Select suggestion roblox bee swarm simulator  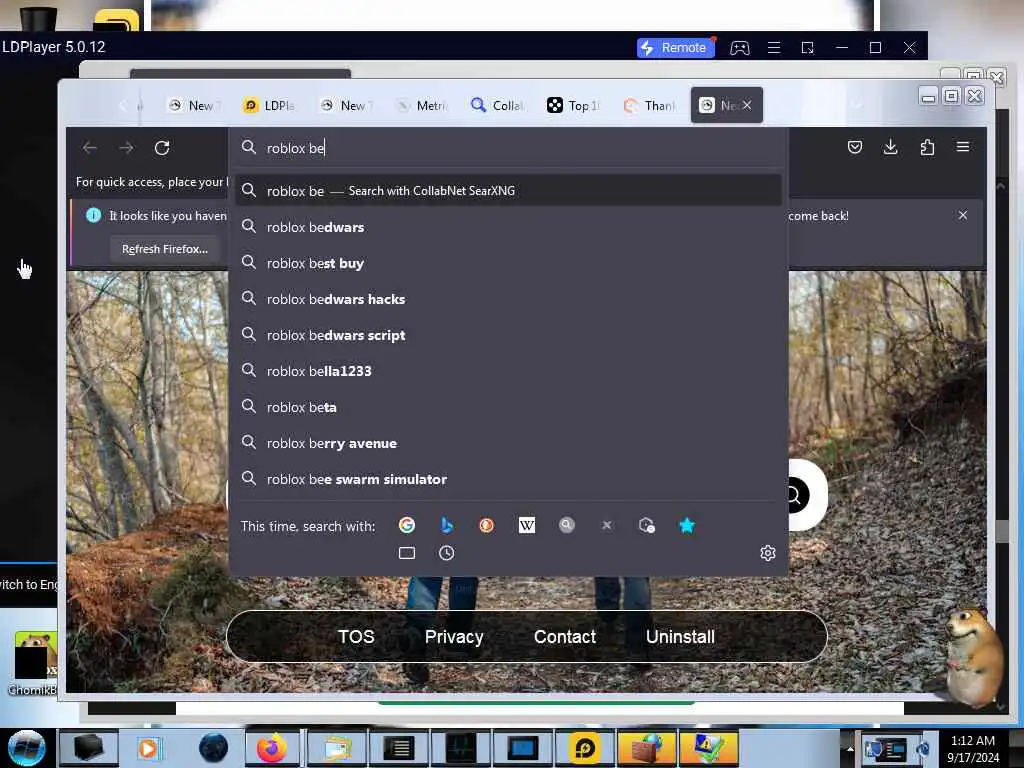pyautogui.click(x=508, y=479)
